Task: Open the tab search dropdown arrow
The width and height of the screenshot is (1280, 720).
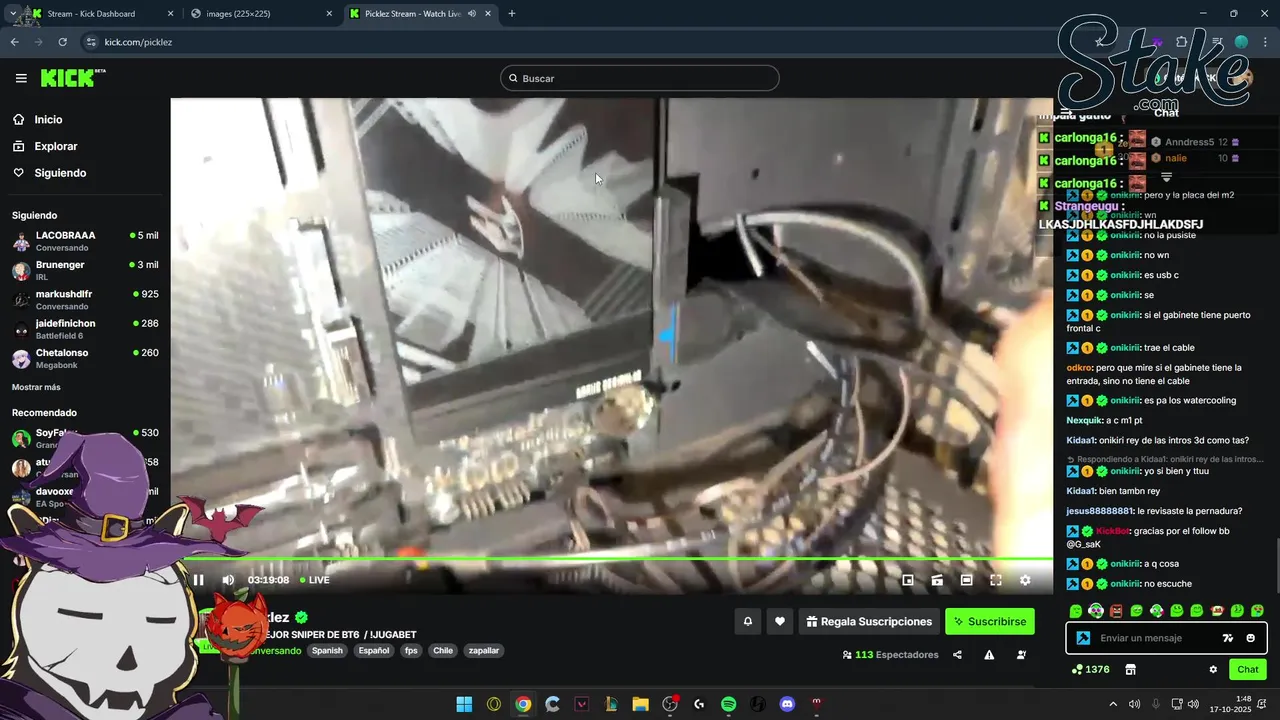Action: coord(12,14)
